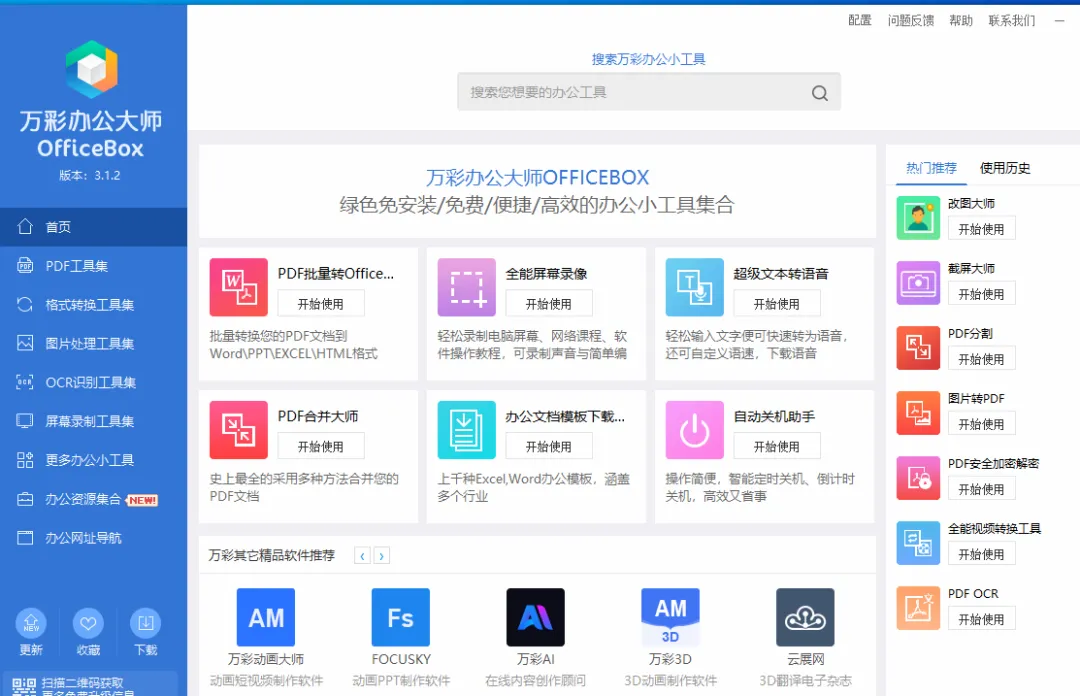Click the QR code icon at bottom

pyautogui.click(x=24, y=687)
